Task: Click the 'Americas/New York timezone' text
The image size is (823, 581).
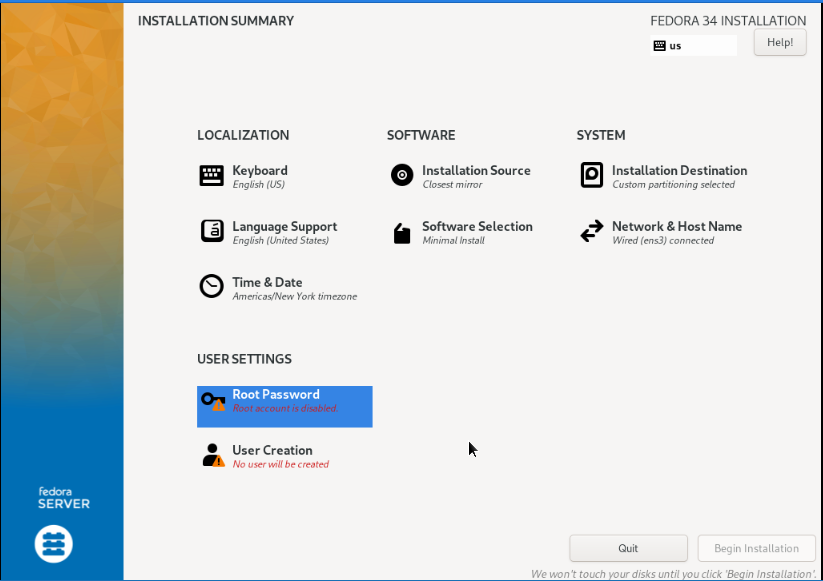Action: coord(294,297)
